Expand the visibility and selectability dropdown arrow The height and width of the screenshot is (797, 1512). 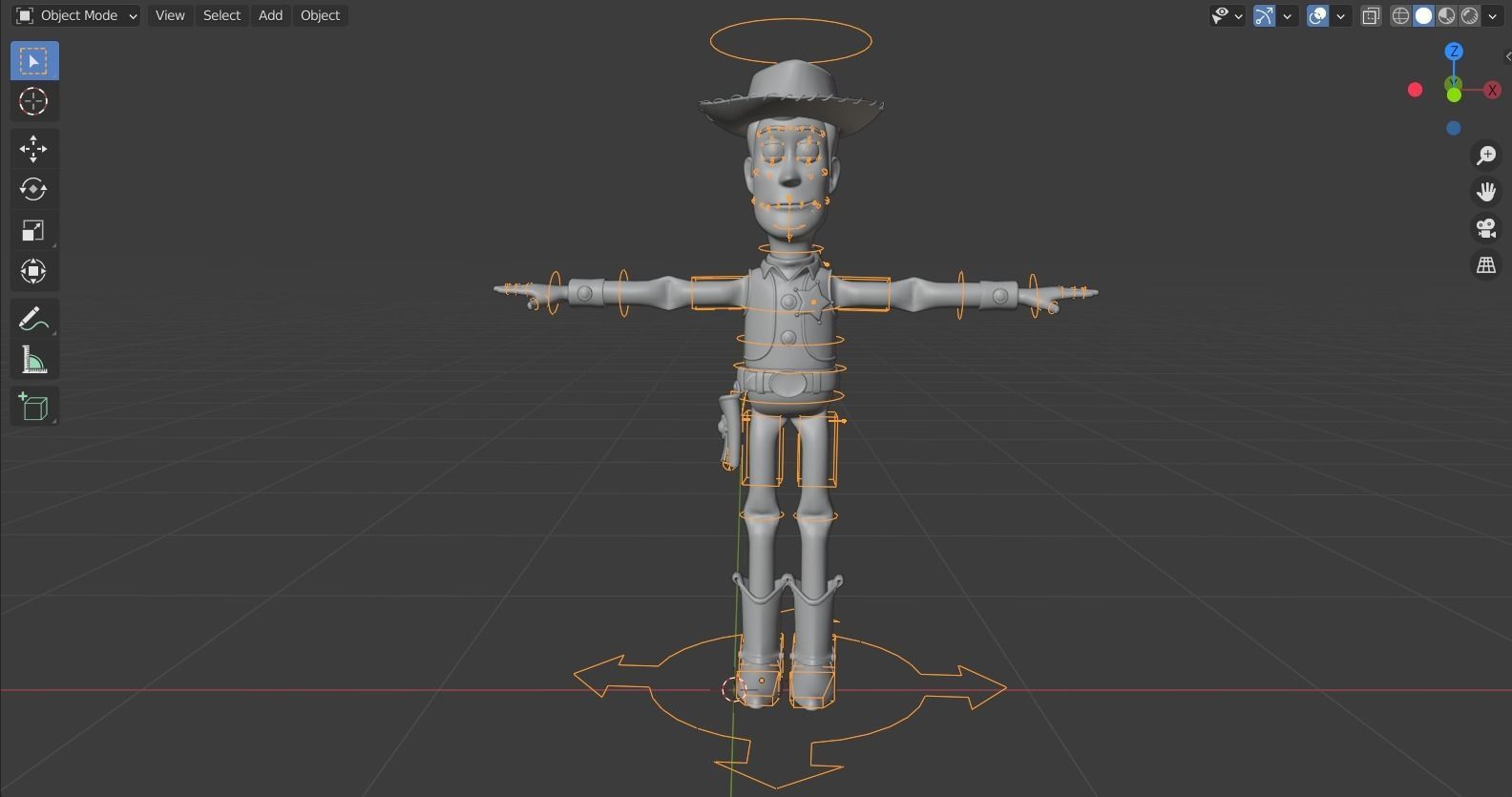pyautogui.click(x=1238, y=15)
